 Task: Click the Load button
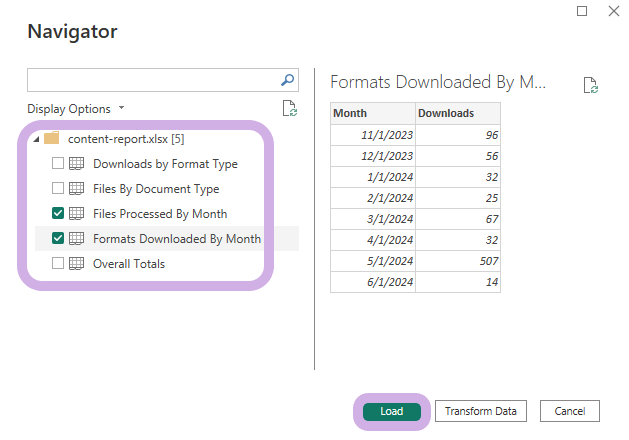pos(392,411)
